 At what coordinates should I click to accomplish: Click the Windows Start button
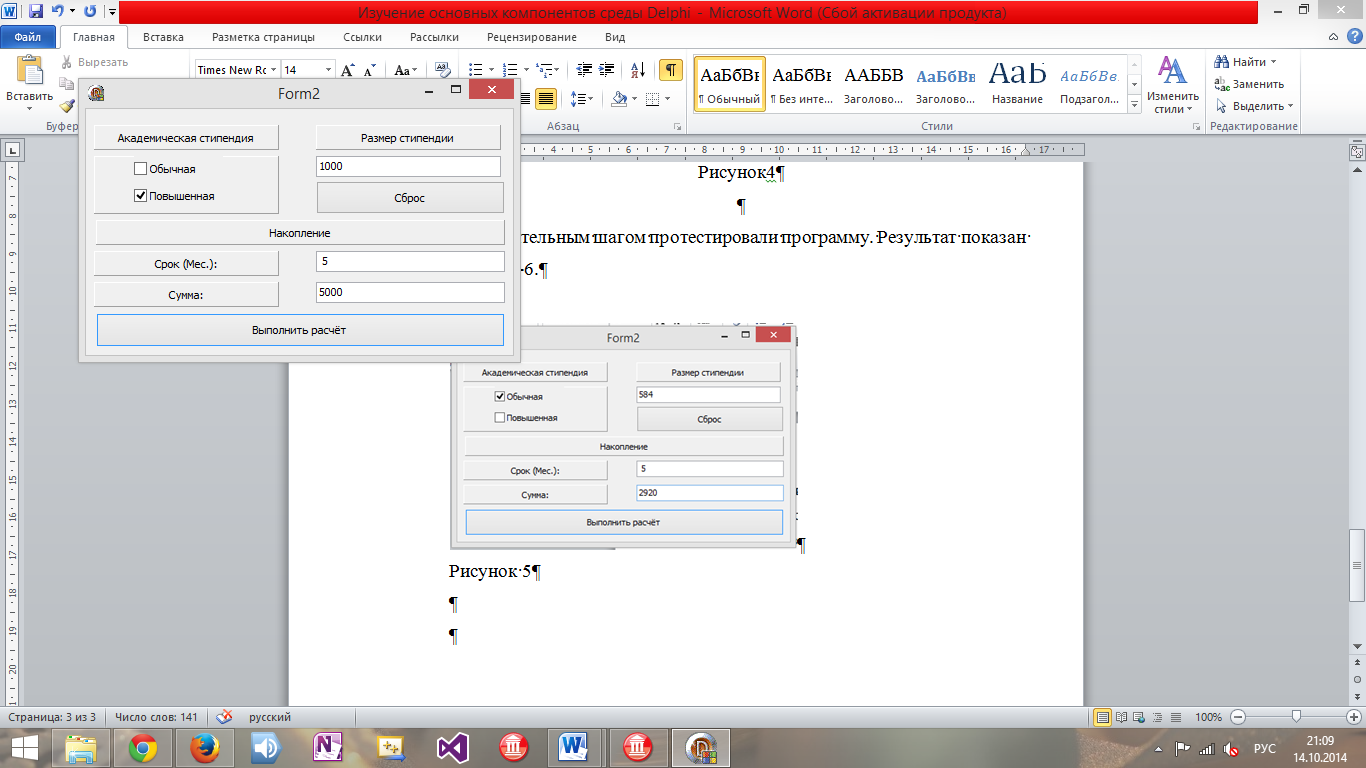click(x=24, y=748)
